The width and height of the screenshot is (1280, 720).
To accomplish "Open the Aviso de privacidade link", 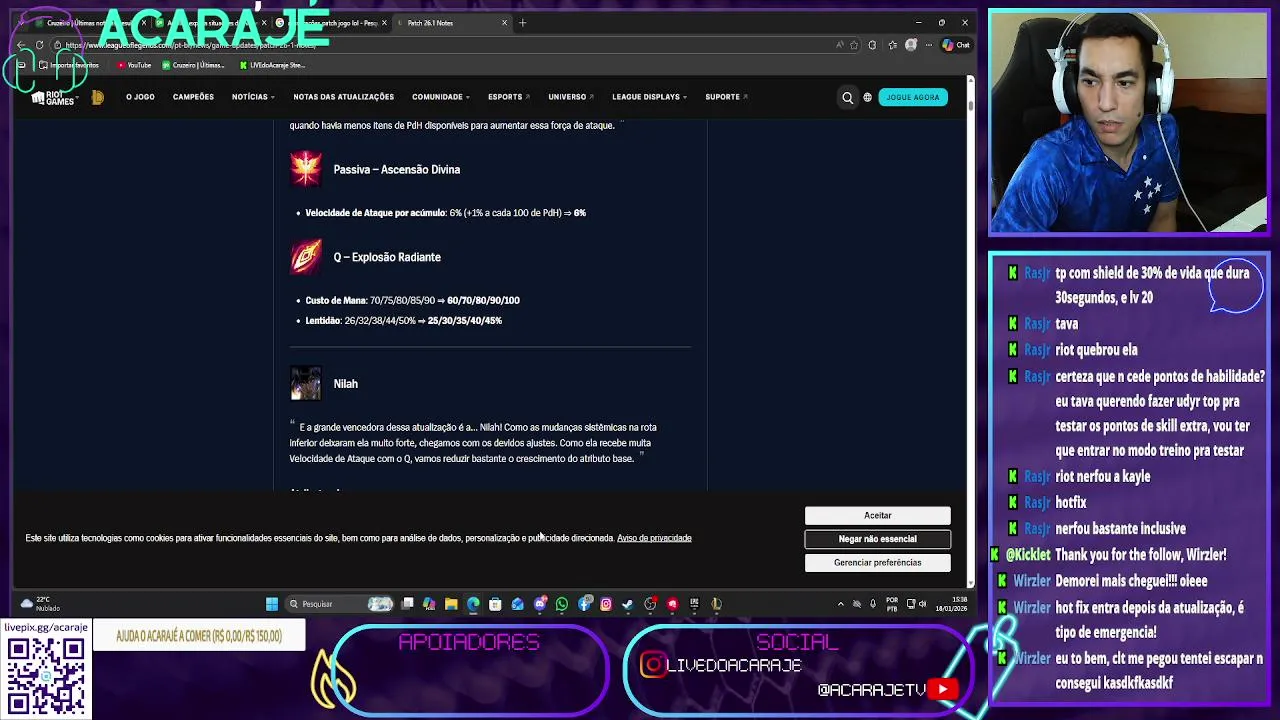I will click(654, 538).
